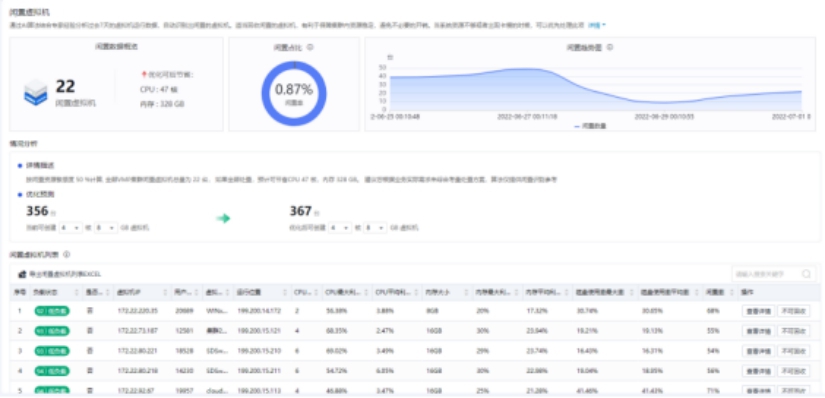Open post-optimization cores dropdown showing 4
The height and width of the screenshot is (398, 825).
tap(339, 228)
